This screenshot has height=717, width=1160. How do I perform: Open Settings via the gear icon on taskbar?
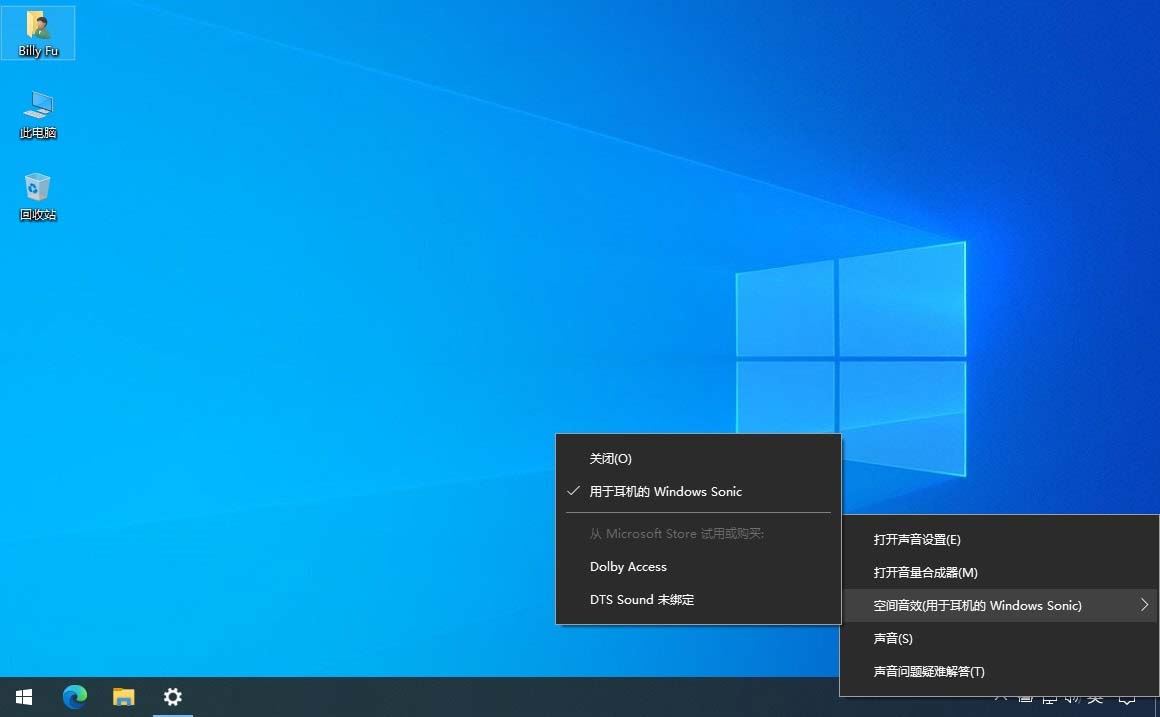click(x=172, y=697)
